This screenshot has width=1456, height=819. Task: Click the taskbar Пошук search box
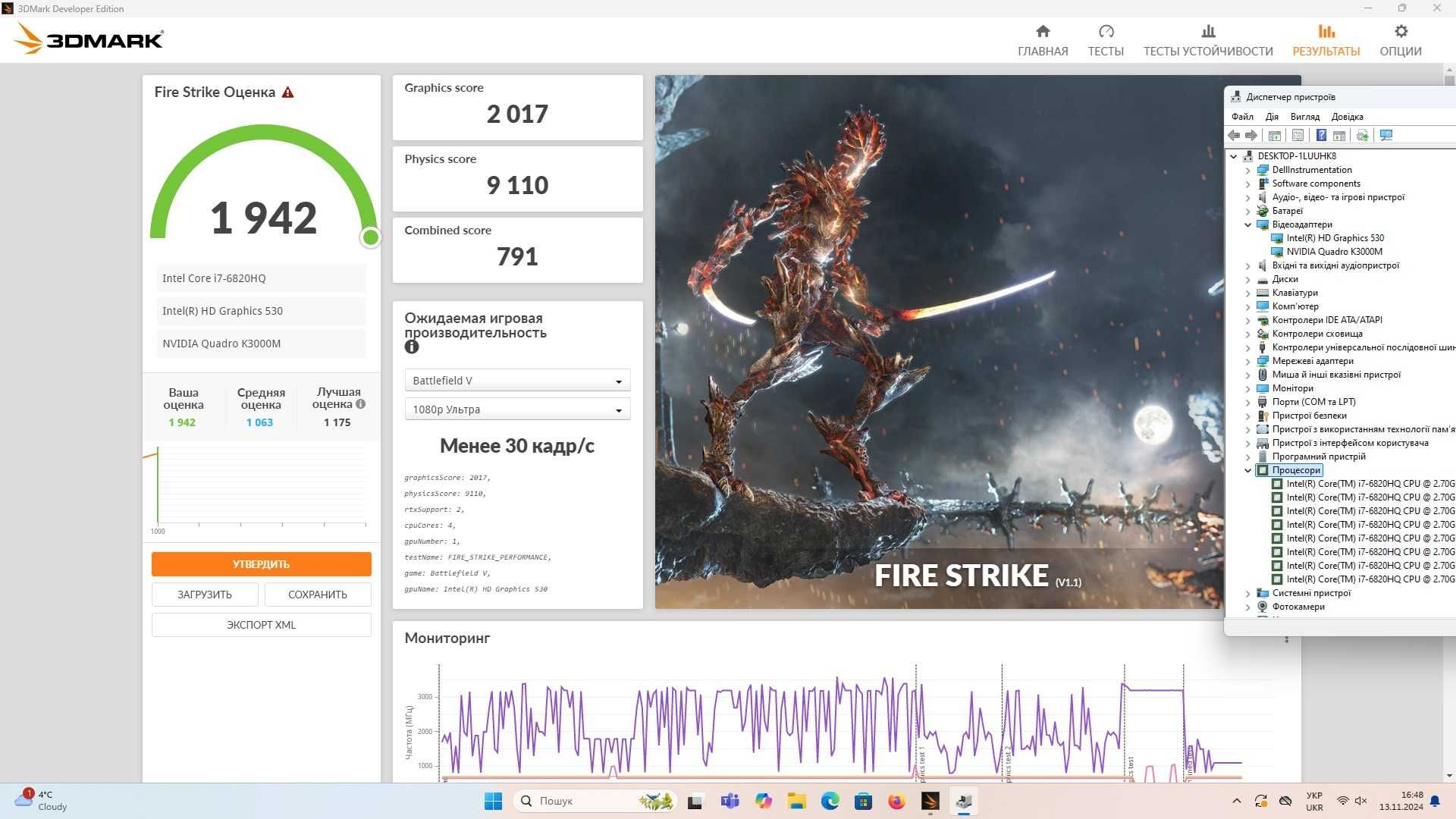point(595,801)
